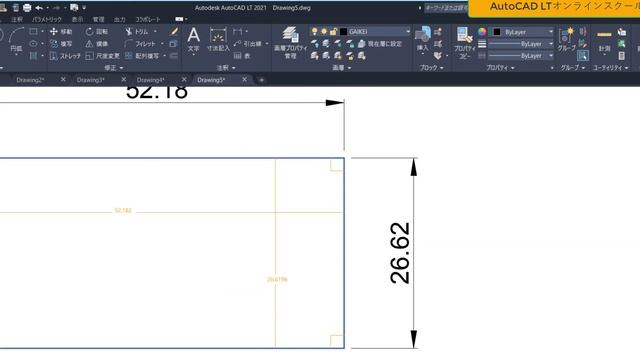Select the Arc (円弧) tool

click(x=16, y=40)
